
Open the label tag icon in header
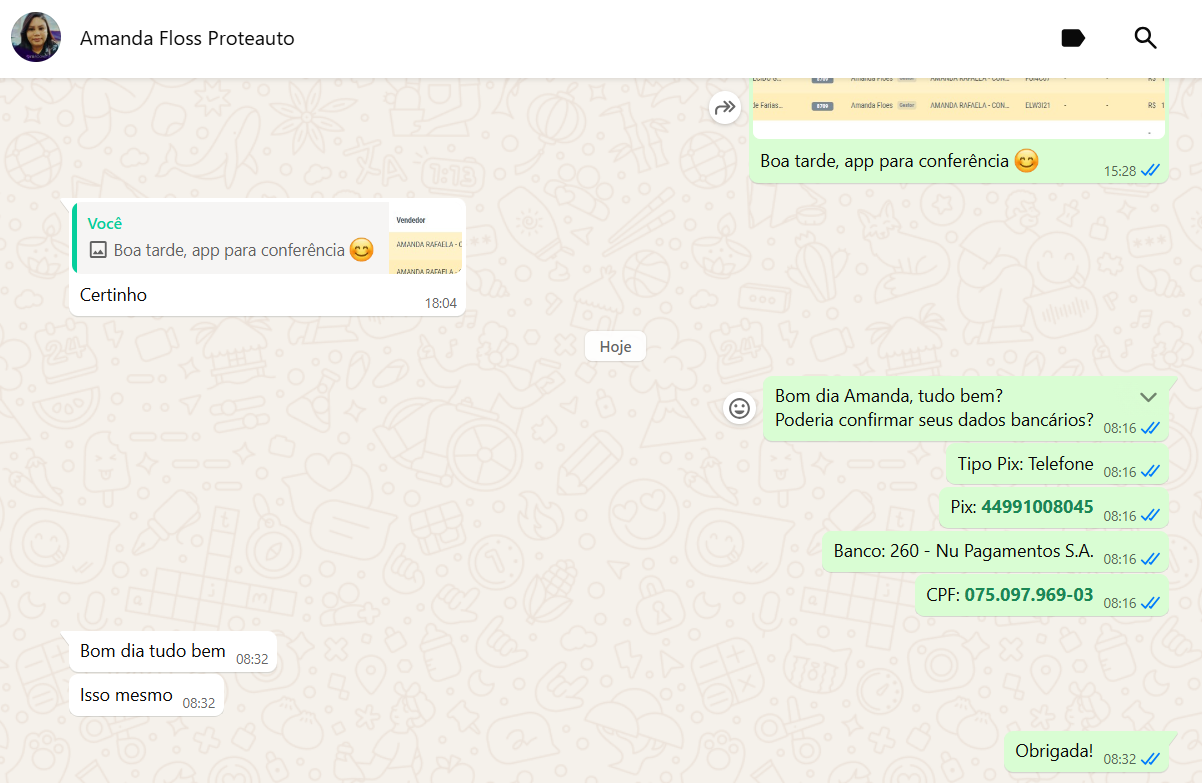[1073, 39]
